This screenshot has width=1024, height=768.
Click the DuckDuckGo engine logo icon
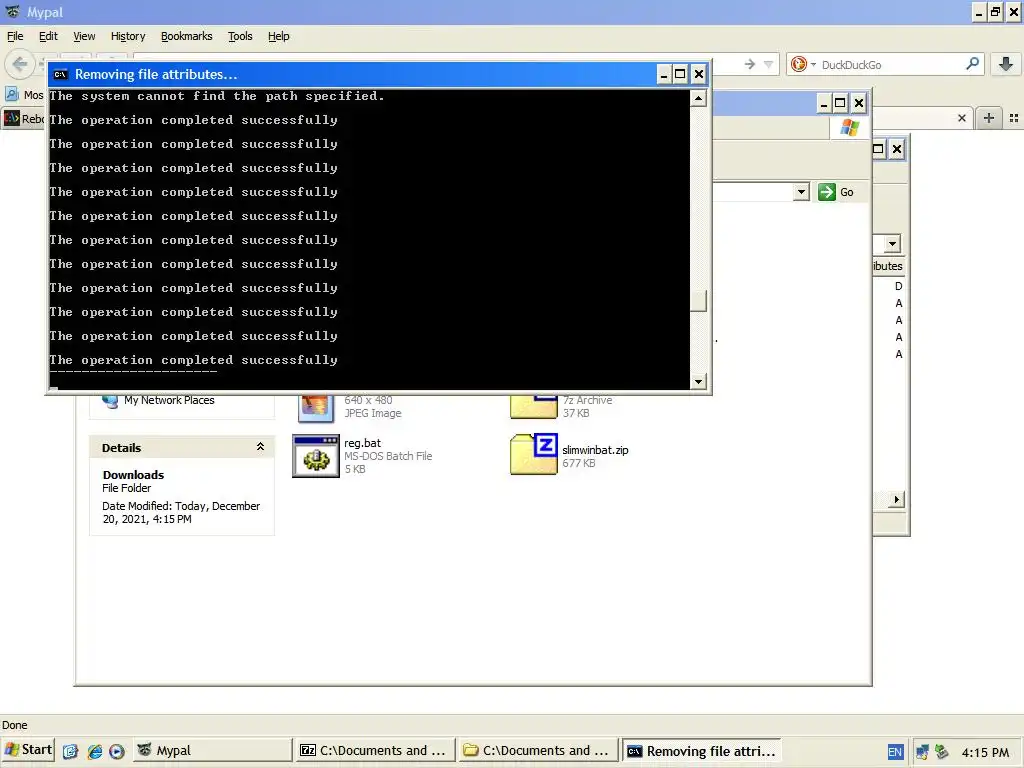pyautogui.click(x=799, y=64)
